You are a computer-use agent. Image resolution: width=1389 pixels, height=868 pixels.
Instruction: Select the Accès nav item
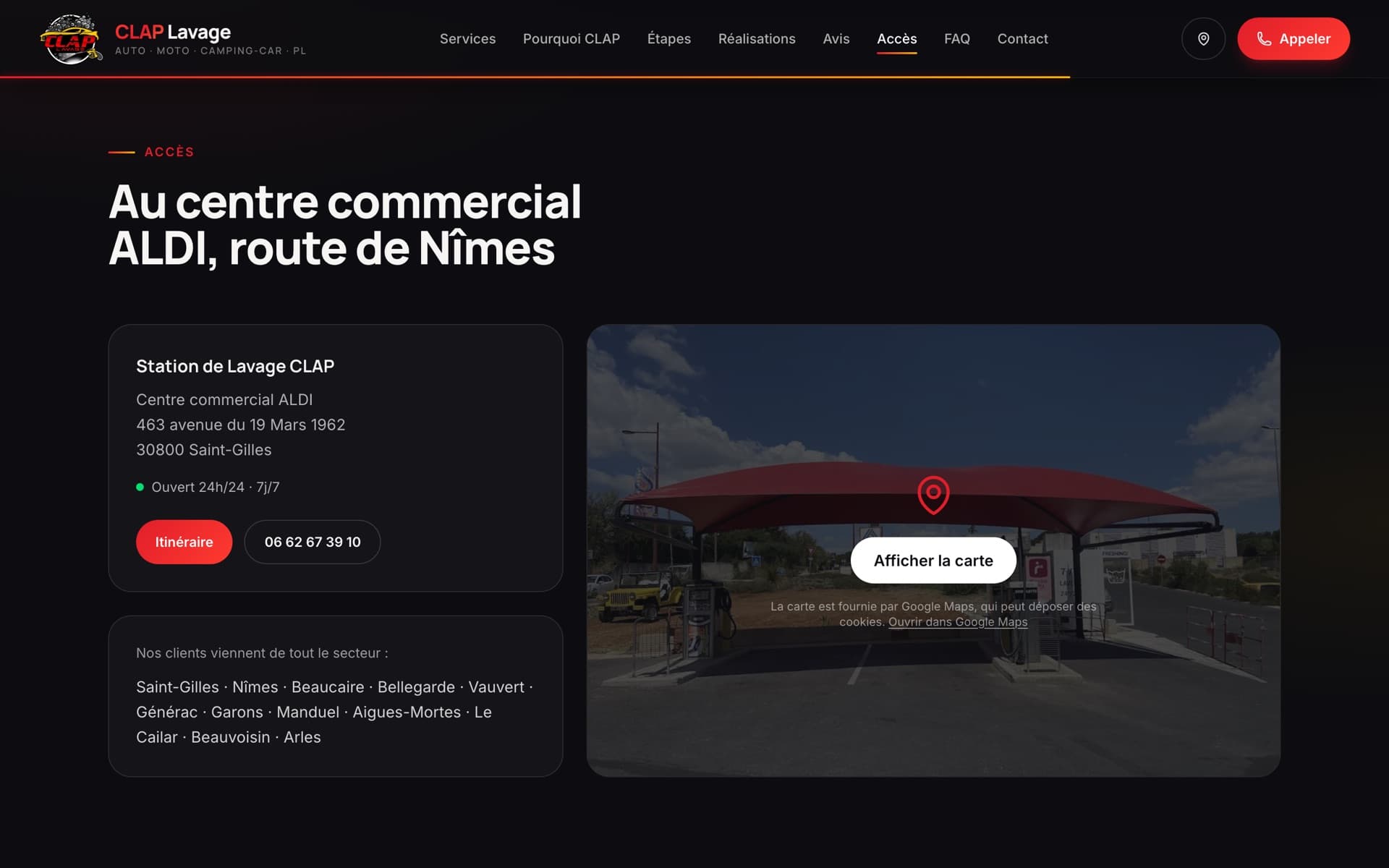[x=897, y=38]
